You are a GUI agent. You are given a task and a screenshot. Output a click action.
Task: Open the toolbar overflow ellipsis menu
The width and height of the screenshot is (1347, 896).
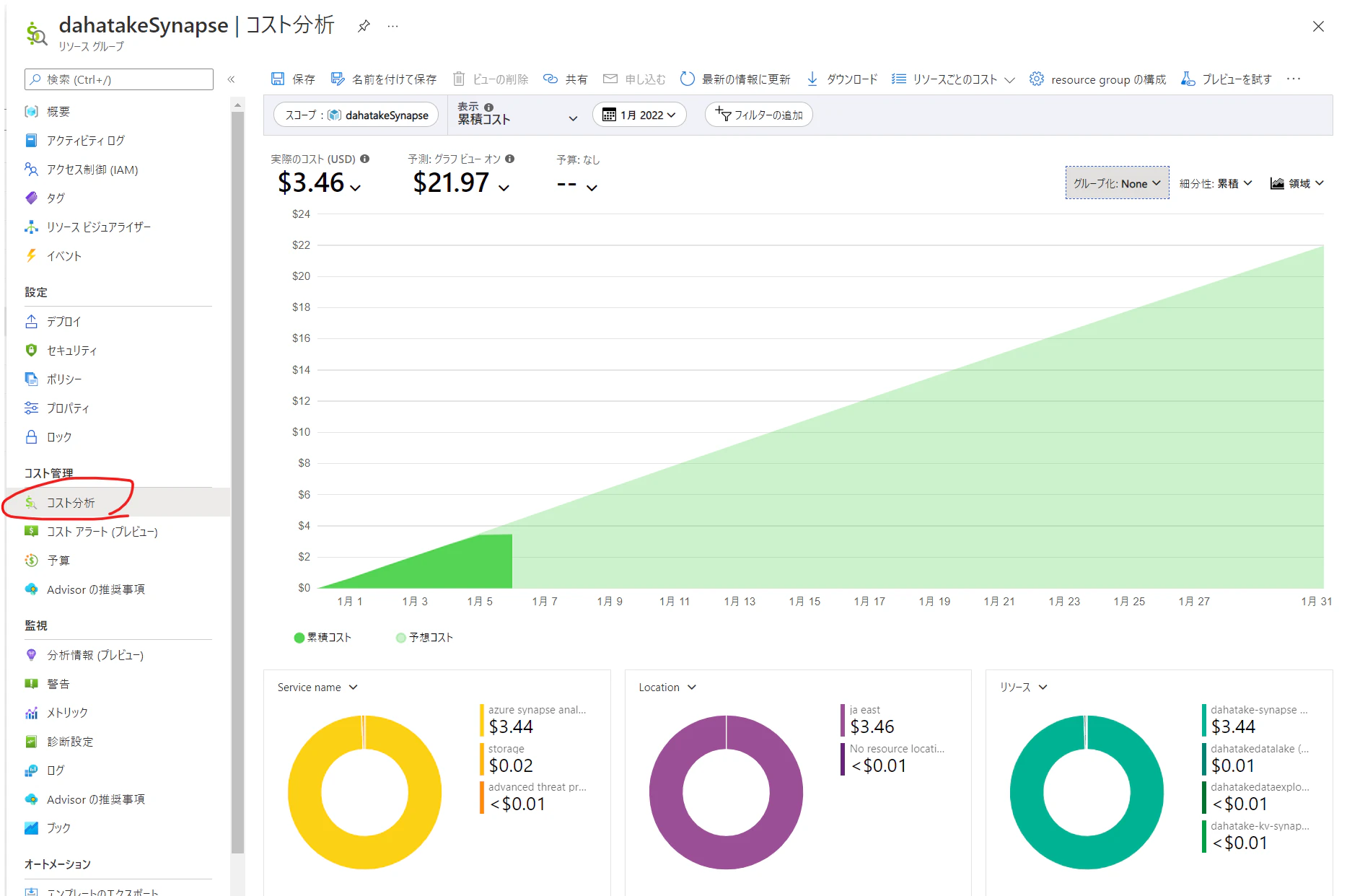click(x=1294, y=79)
